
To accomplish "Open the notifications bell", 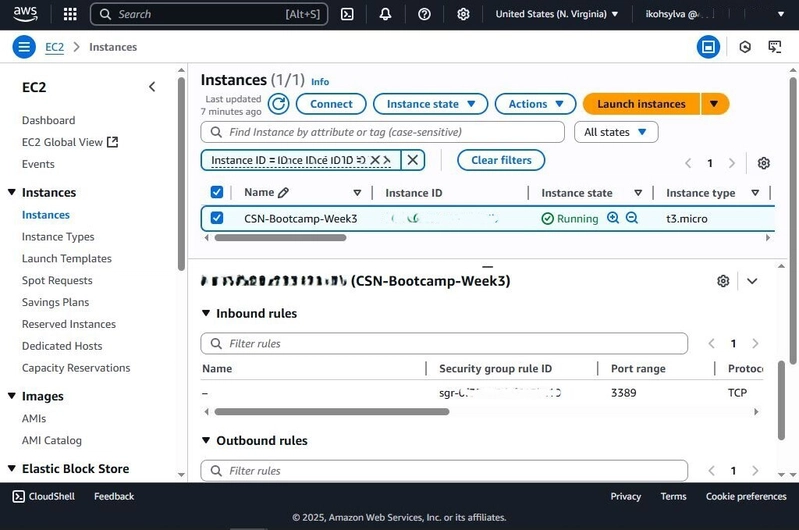I will [x=385, y=14].
